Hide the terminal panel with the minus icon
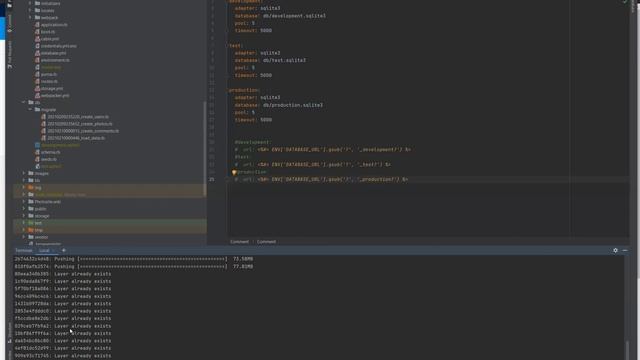640x360 pixels. pos(625,250)
